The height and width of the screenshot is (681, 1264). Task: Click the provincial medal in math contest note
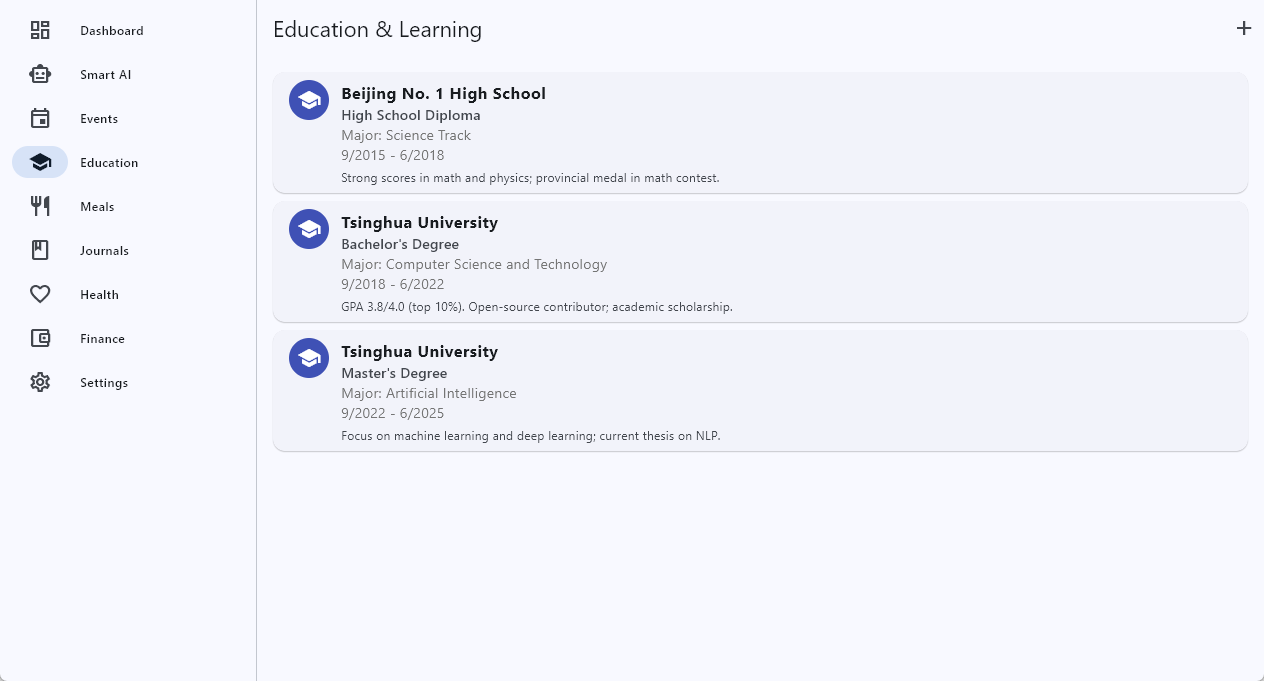point(530,178)
